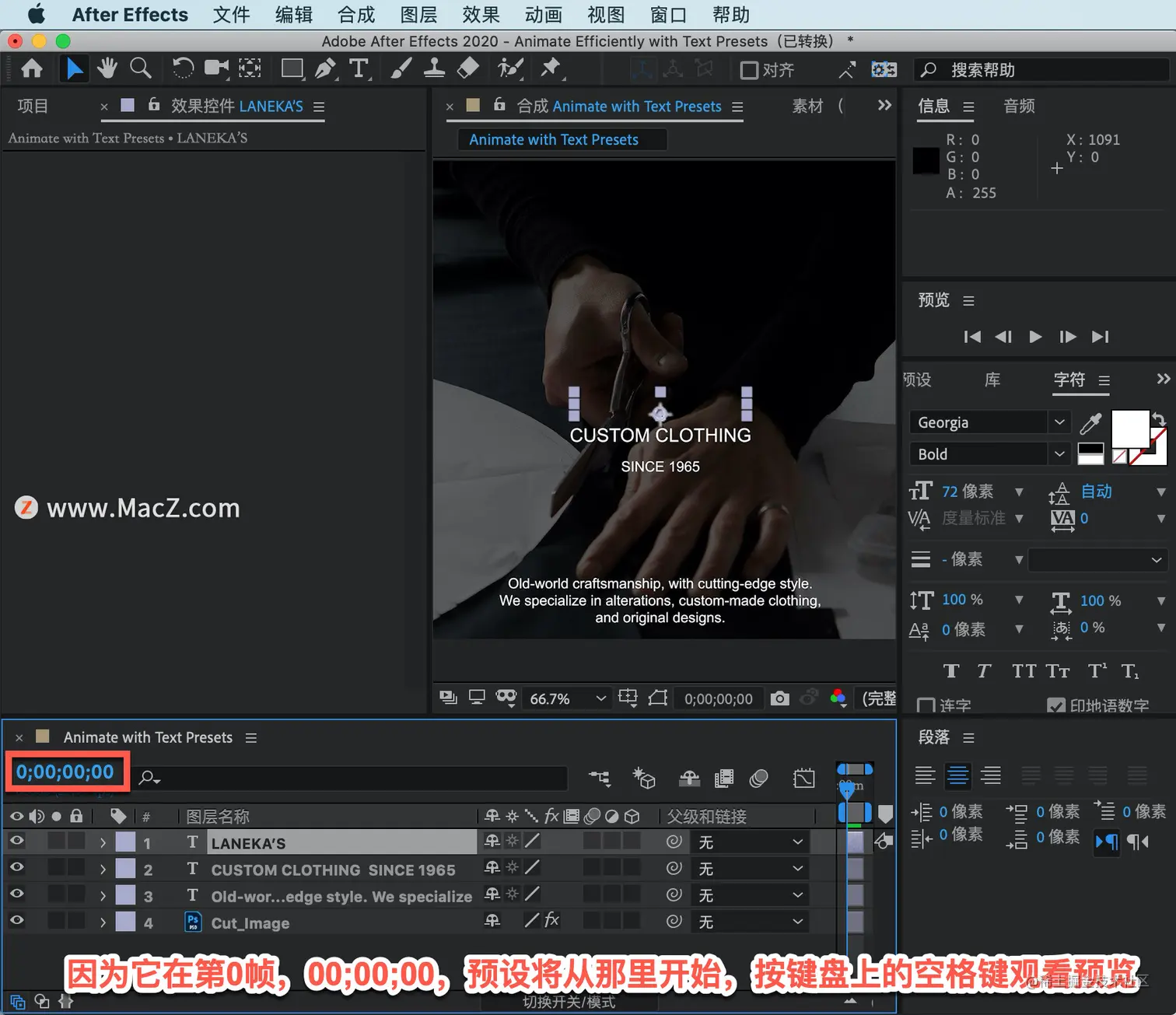Viewport: 1176px width, 1015px height.
Task: Enable the 对齐 snapping checkbox
Action: (749, 71)
